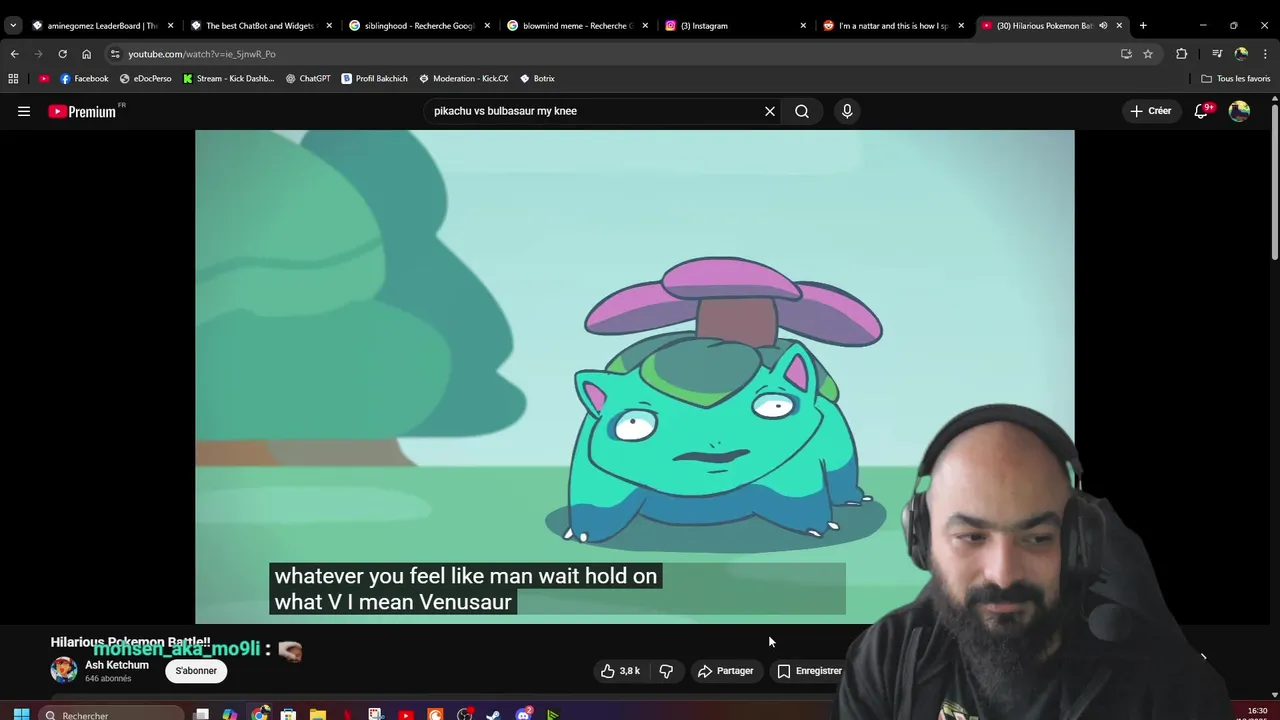Image resolution: width=1280 pixels, height=720 pixels.
Task: Click the Créer button
Action: point(1151,111)
